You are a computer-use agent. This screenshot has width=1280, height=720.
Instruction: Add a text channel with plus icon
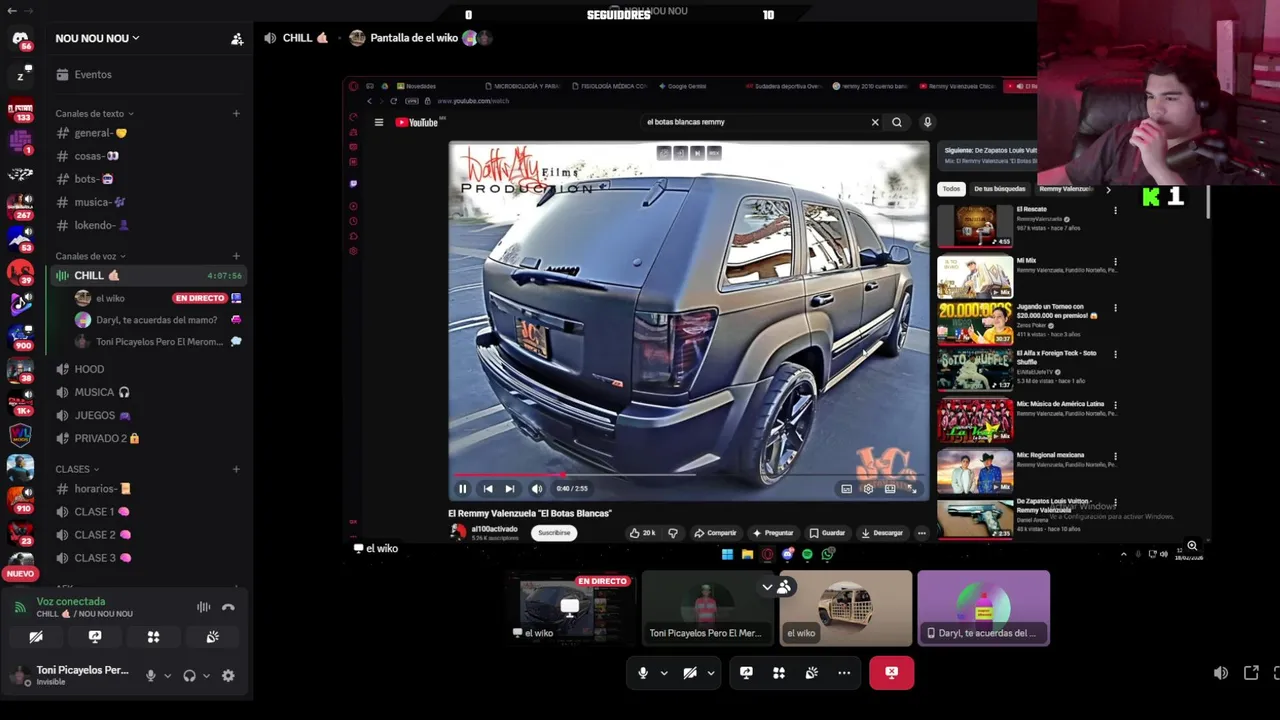[x=236, y=113]
